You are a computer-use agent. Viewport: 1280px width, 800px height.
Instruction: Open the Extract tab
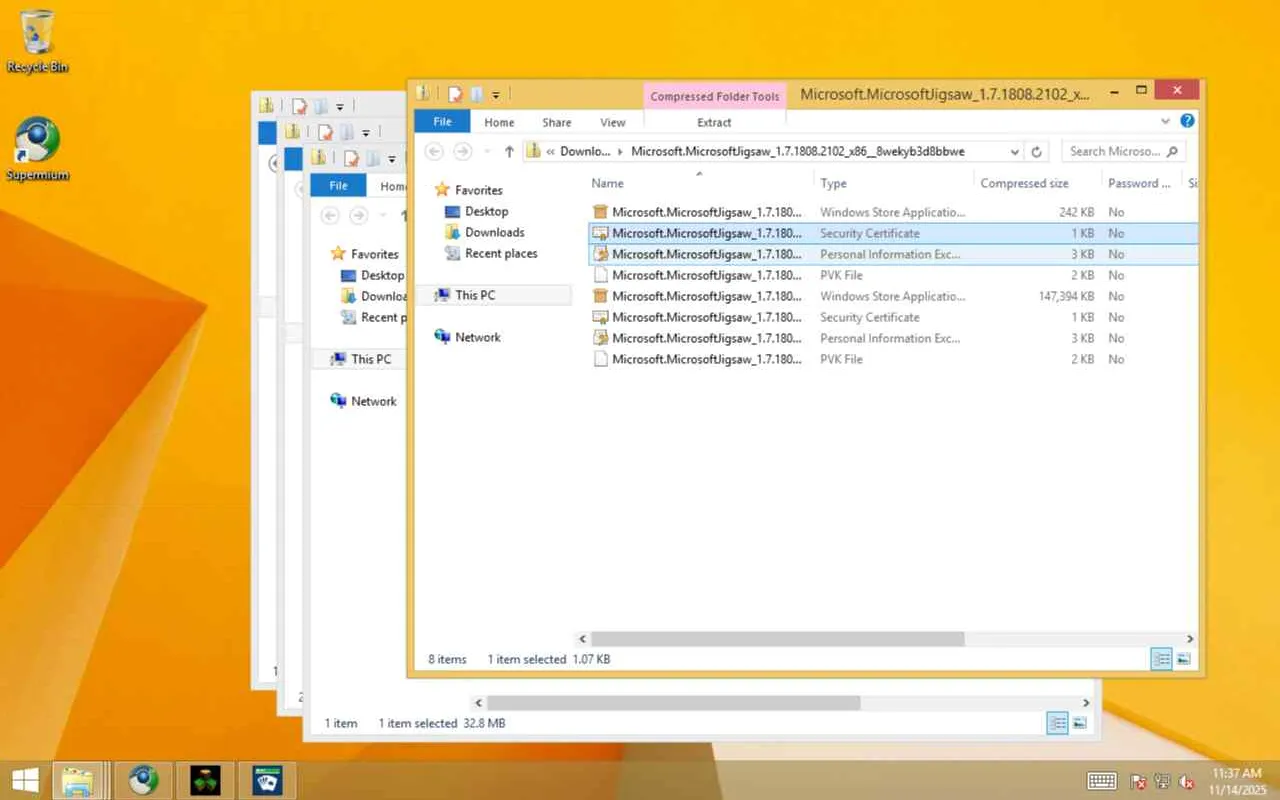[x=714, y=122]
